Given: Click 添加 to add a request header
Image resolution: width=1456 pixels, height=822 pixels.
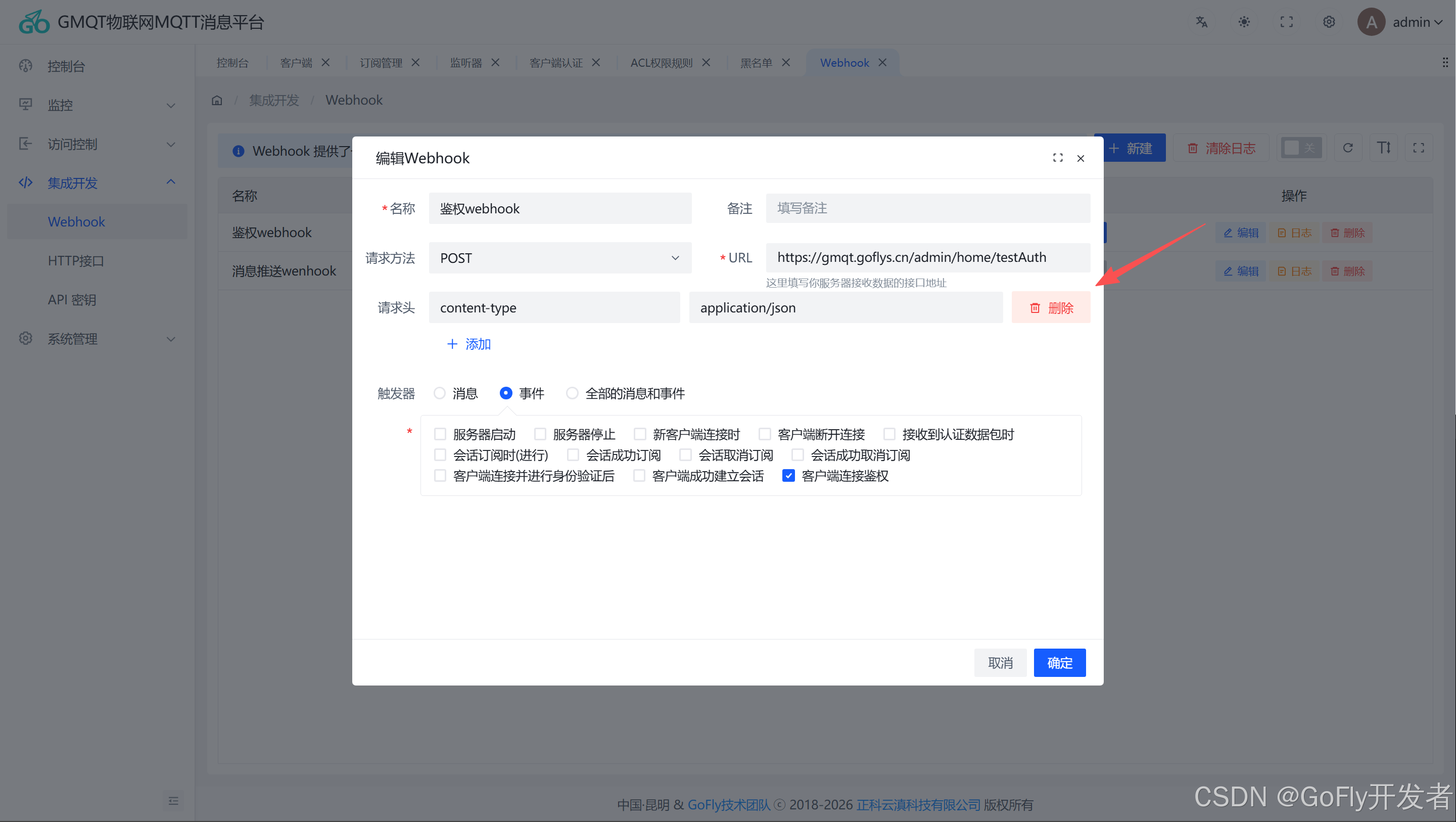Looking at the screenshot, I should tap(468, 344).
